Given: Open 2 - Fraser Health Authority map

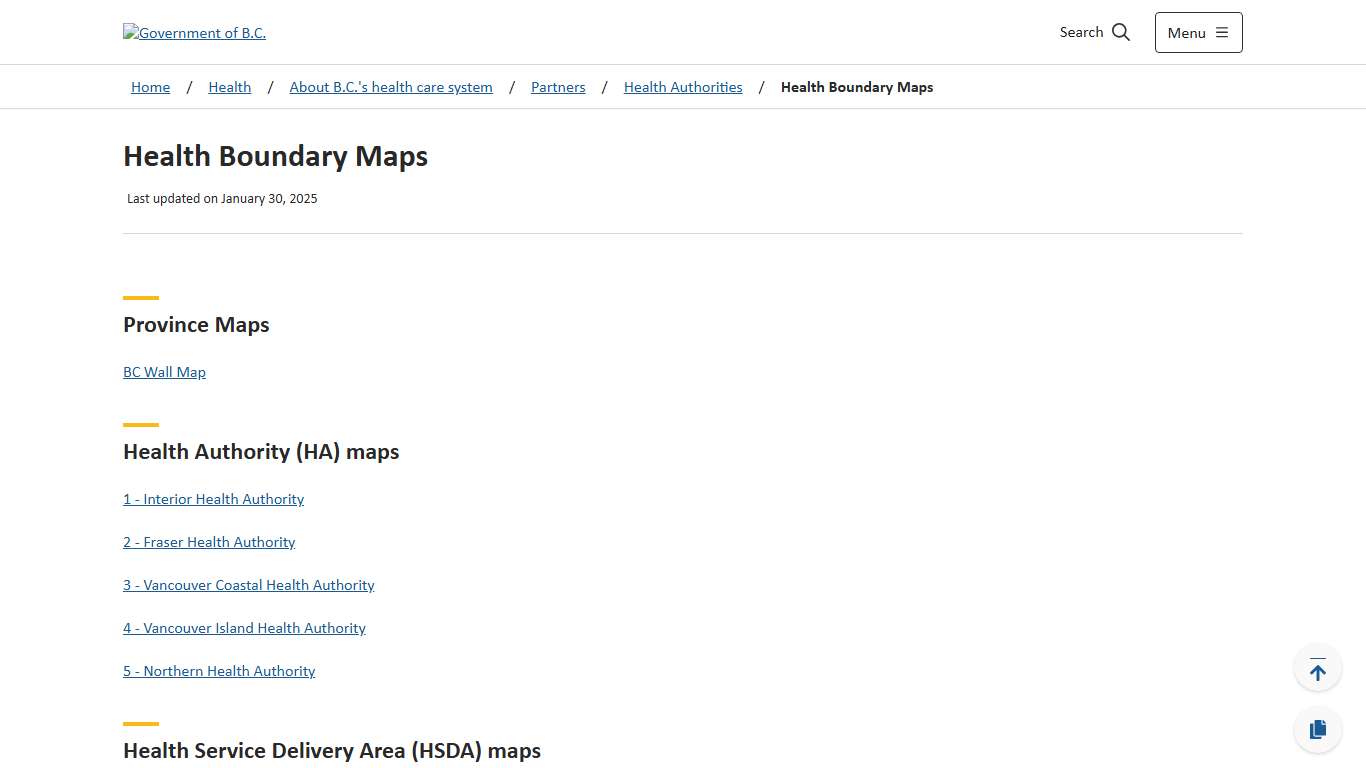Looking at the screenshot, I should [x=209, y=542].
